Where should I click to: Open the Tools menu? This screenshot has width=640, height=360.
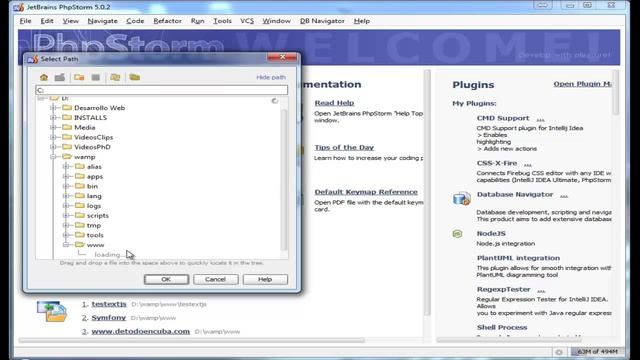[222, 21]
